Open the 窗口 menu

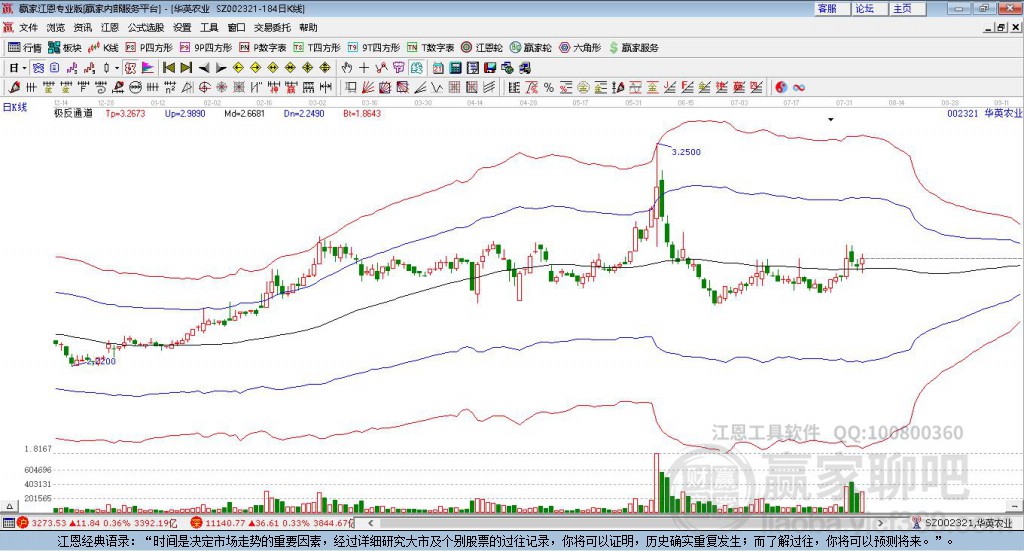click(x=236, y=27)
